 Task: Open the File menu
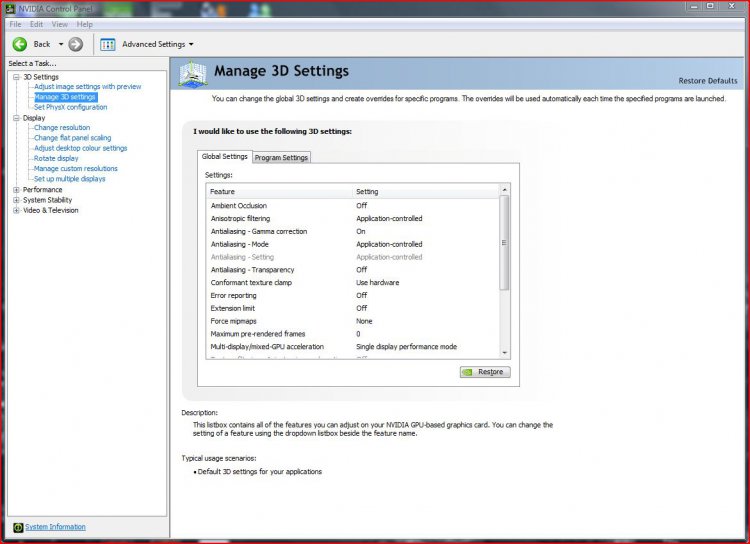pyautogui.click(x=15, y=24)
